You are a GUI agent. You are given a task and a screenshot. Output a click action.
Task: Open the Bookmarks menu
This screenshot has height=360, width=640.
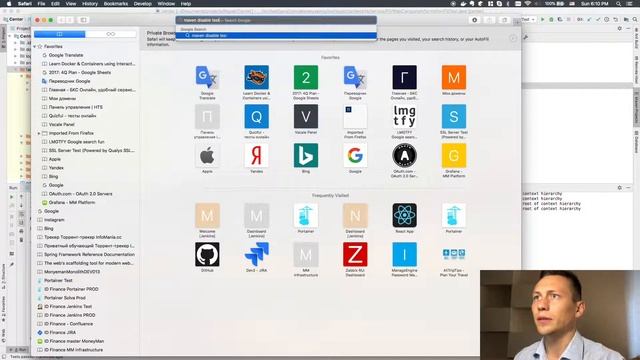116,4
